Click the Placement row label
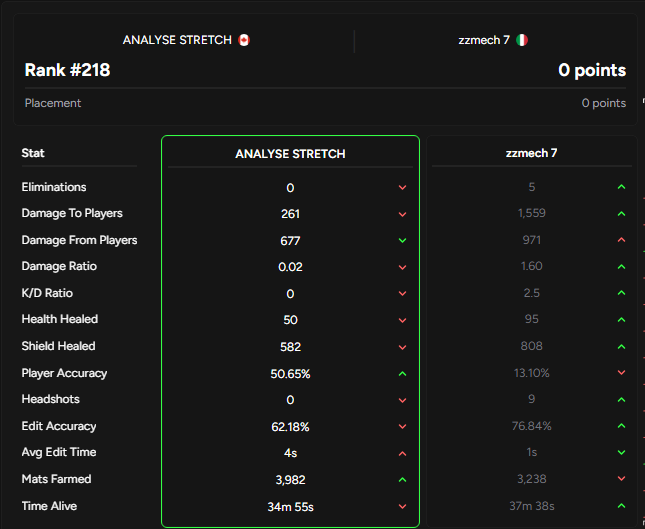 [53, 103]
